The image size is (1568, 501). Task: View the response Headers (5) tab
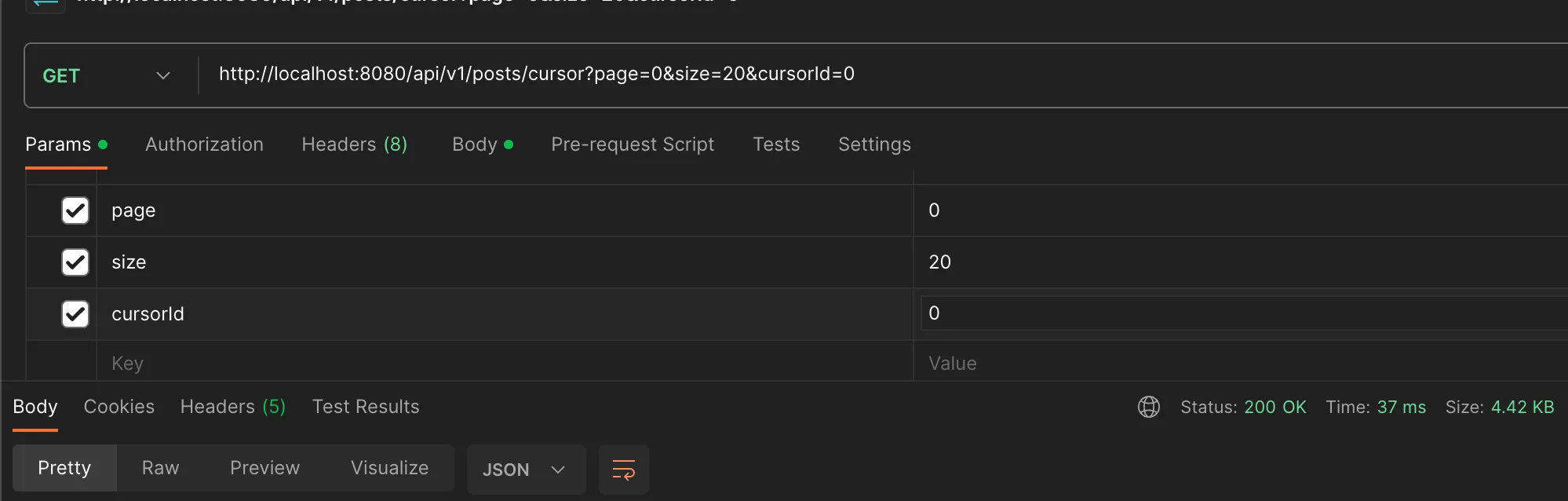(x=233, y=407)
